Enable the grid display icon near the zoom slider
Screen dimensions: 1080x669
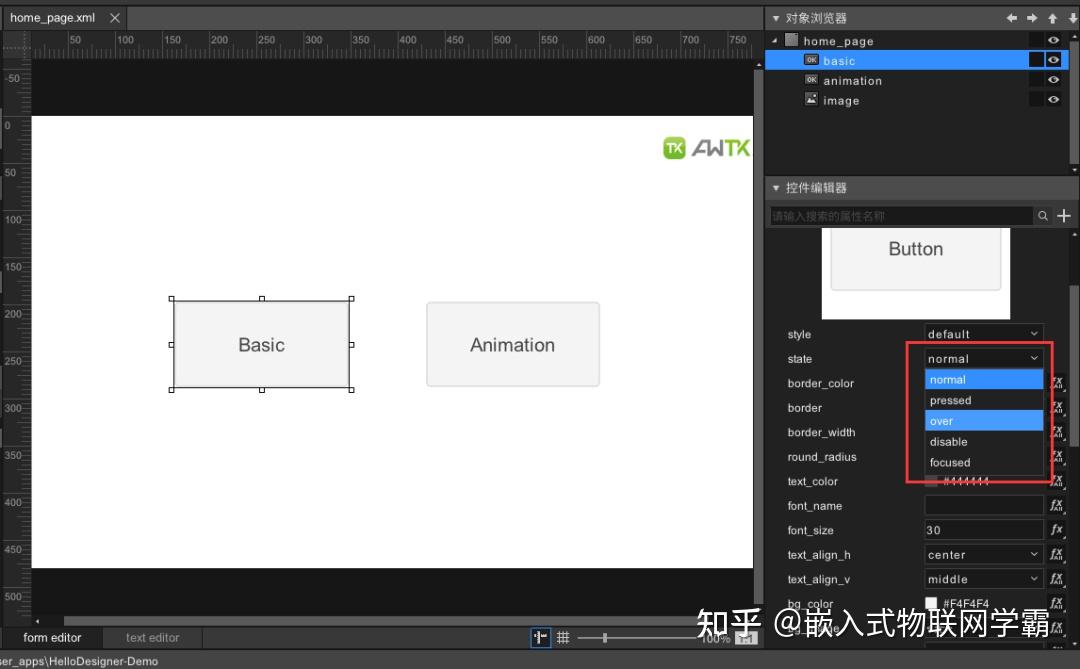click(563, 637)
